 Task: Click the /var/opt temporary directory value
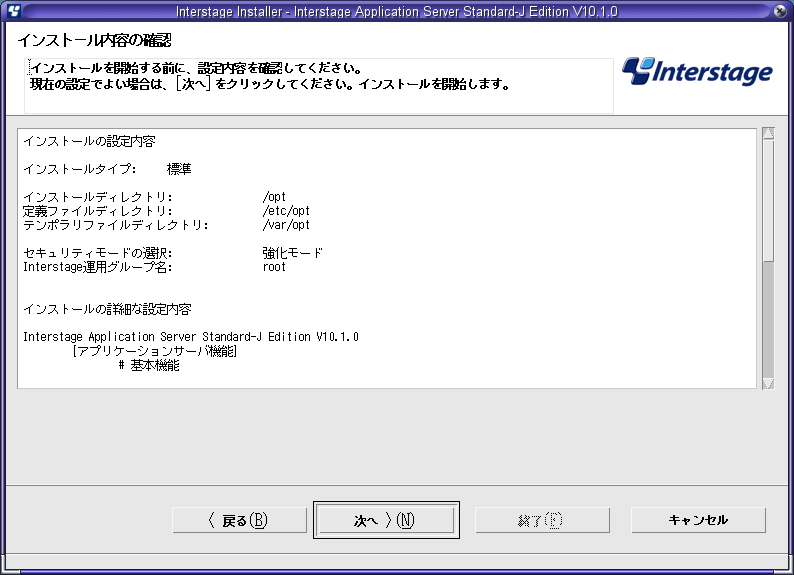pyautogui.click(x=286, y=225)
